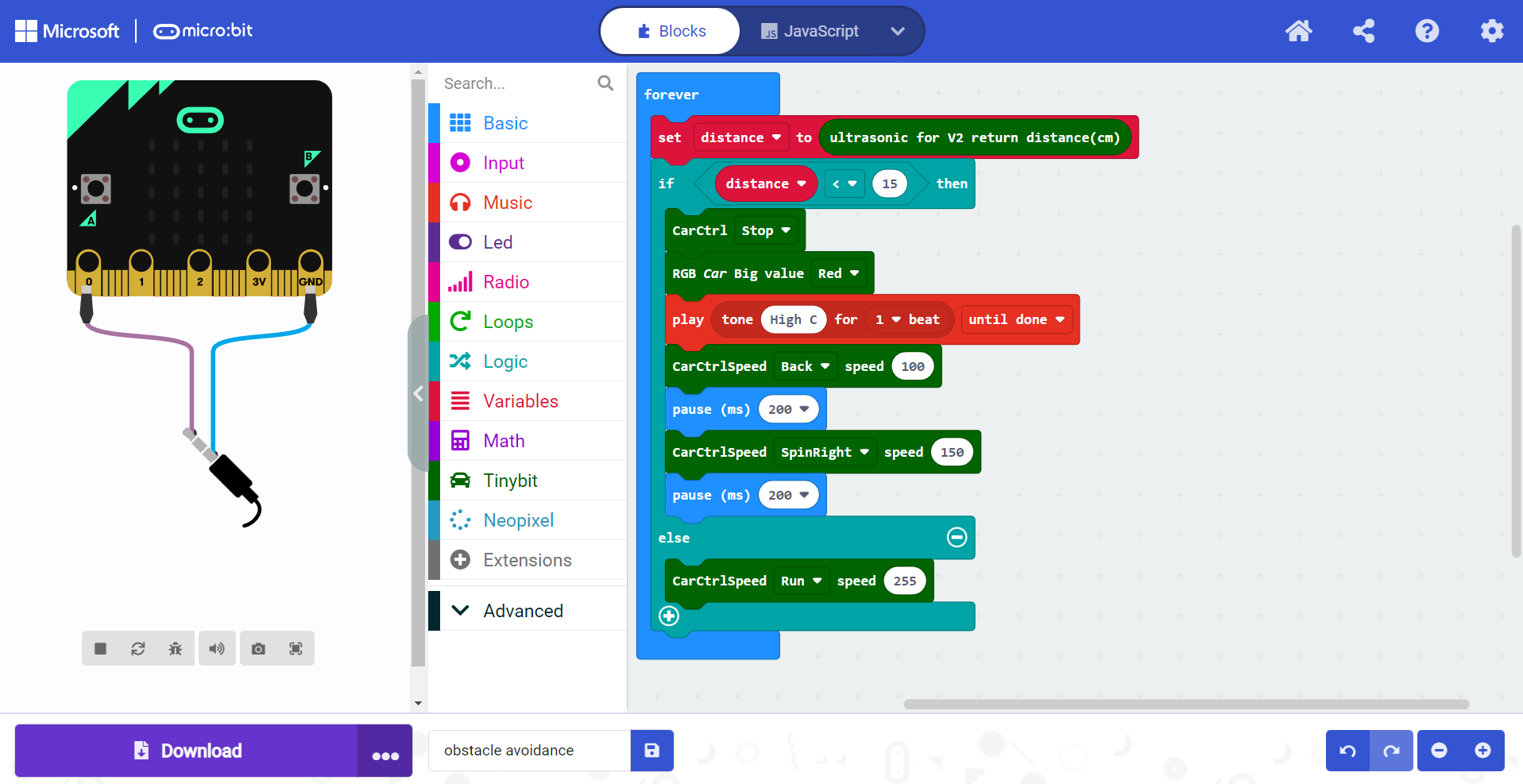The height and width of the screenshot is (784, 1523).
Task: Open the settings gear menu
Action: pyautogui.click(x=1491, y=31)
